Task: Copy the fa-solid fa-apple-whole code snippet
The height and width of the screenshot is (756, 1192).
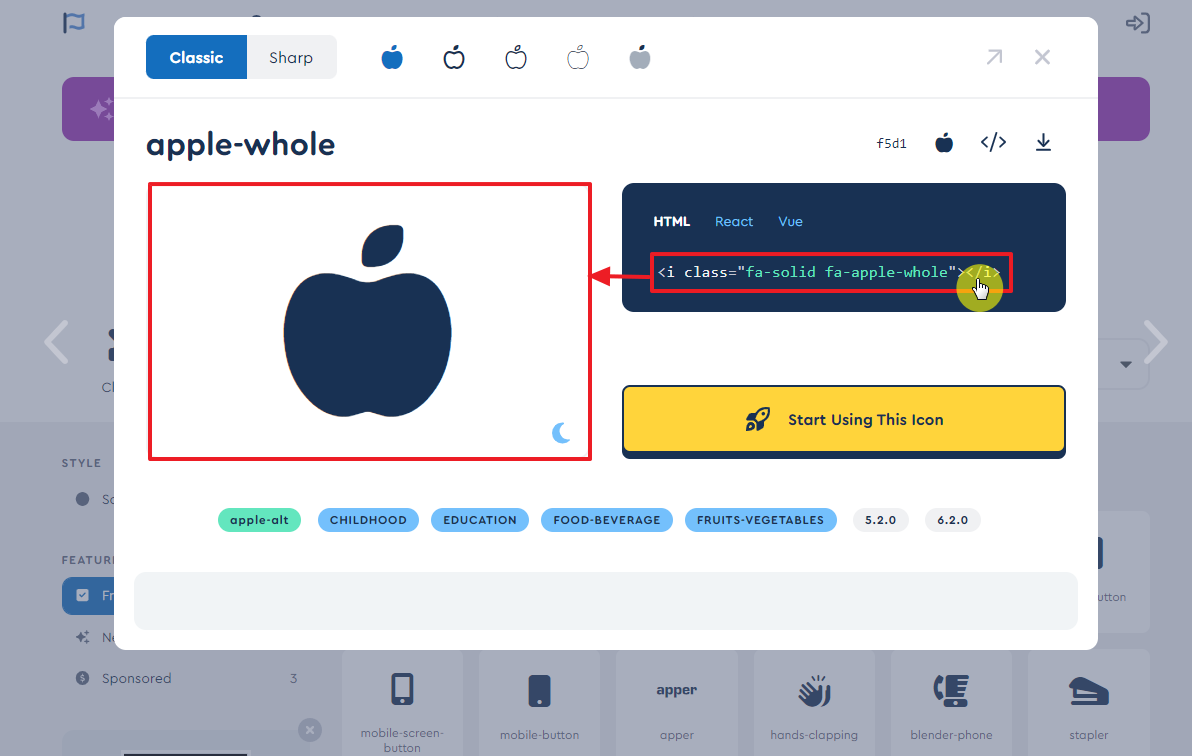Action: [x=830, y=272]
